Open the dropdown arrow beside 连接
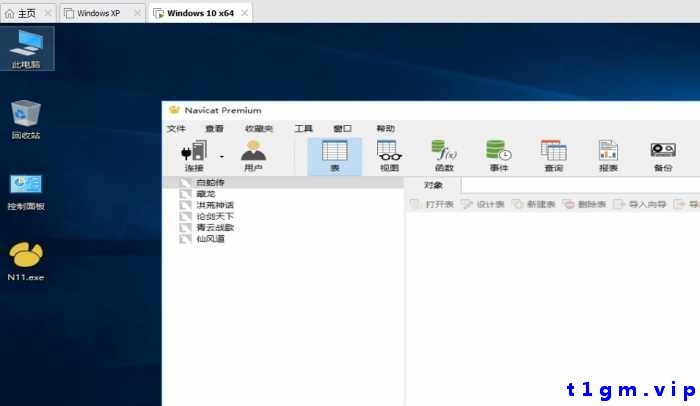This screenshot has height=406, width=700. point(222,156)
